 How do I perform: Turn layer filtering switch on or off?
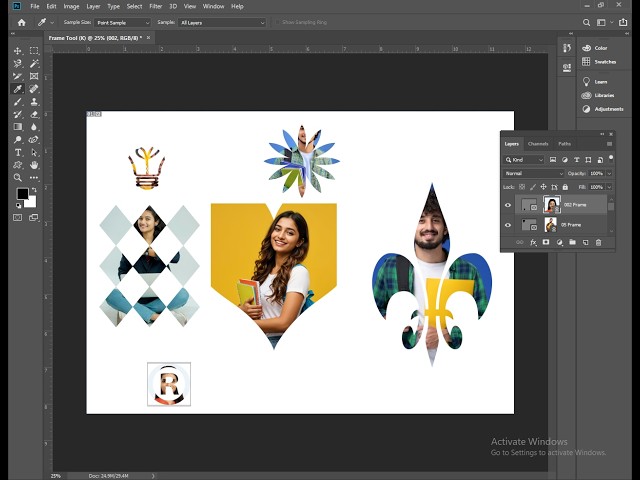611,158
